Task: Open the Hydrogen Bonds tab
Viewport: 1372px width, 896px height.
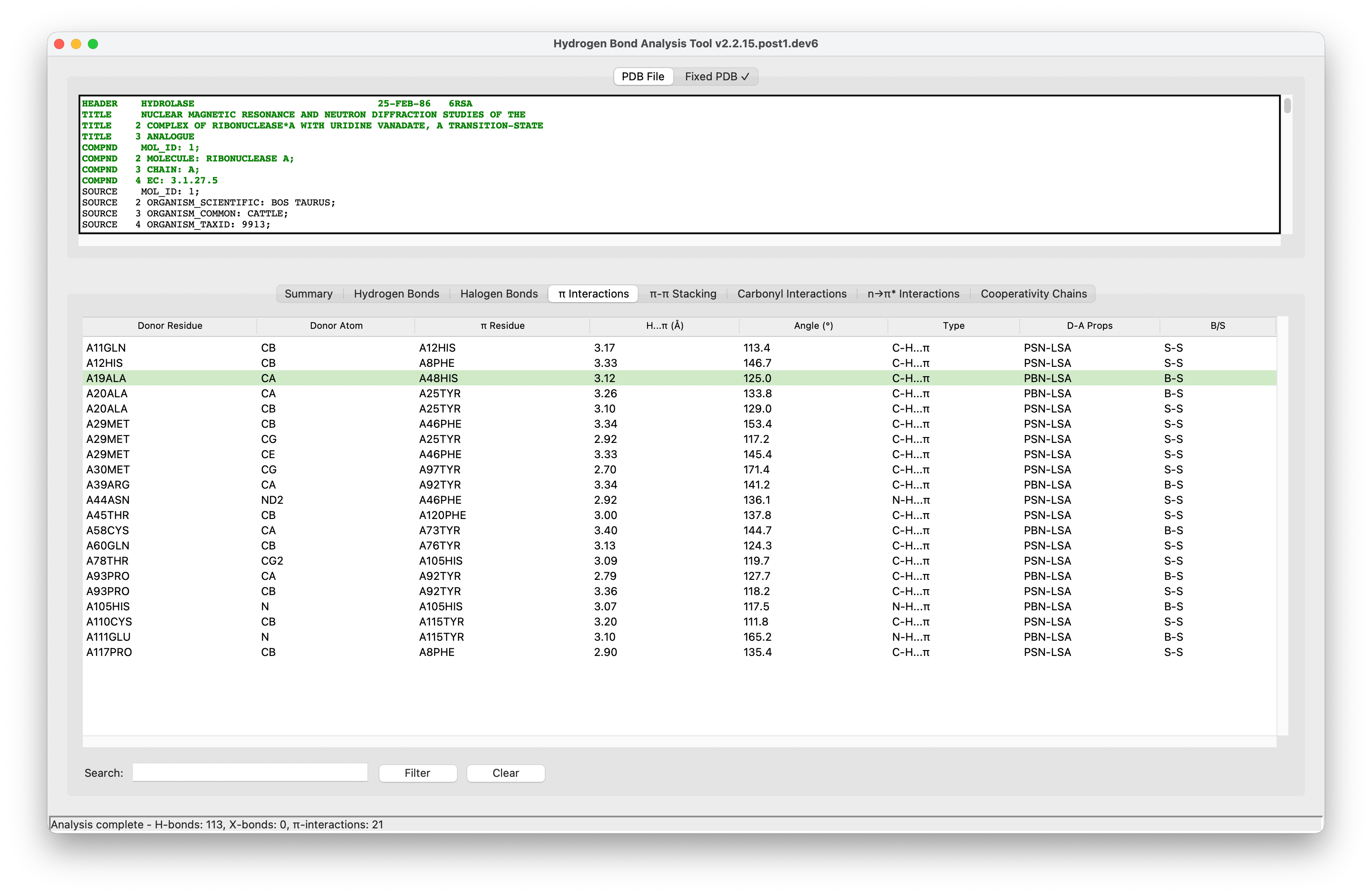Action: [x=397, y=294]
